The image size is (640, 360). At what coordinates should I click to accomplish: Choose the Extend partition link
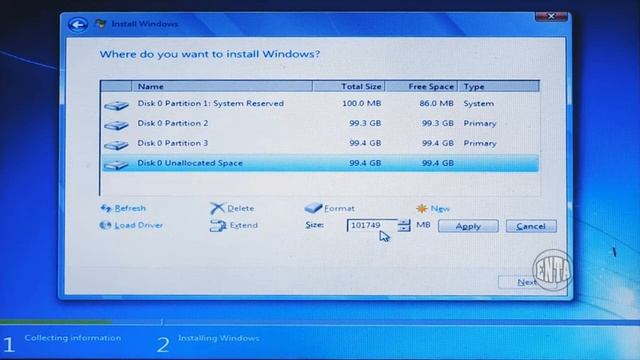coord(244,225)
